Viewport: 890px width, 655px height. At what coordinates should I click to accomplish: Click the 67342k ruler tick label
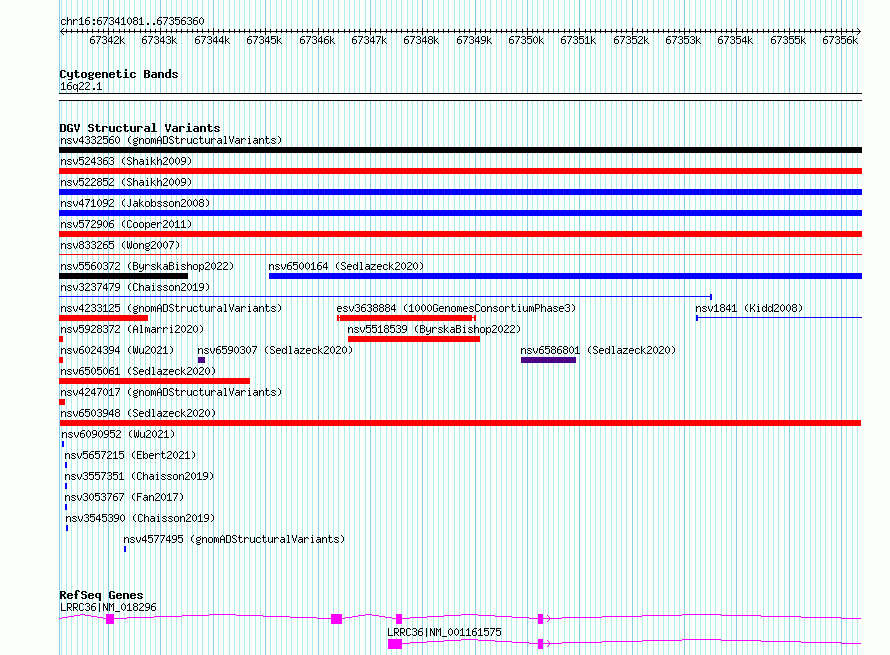pos(107,41)
